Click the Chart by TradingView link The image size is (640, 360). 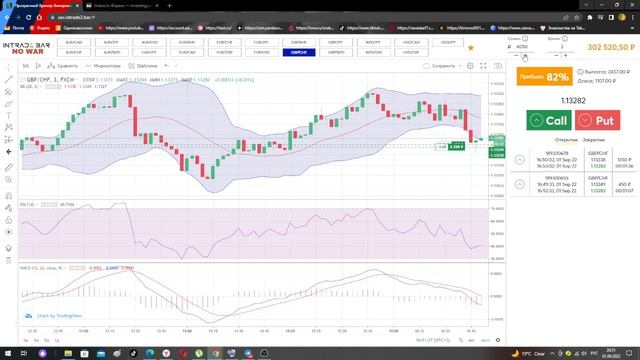59,316
